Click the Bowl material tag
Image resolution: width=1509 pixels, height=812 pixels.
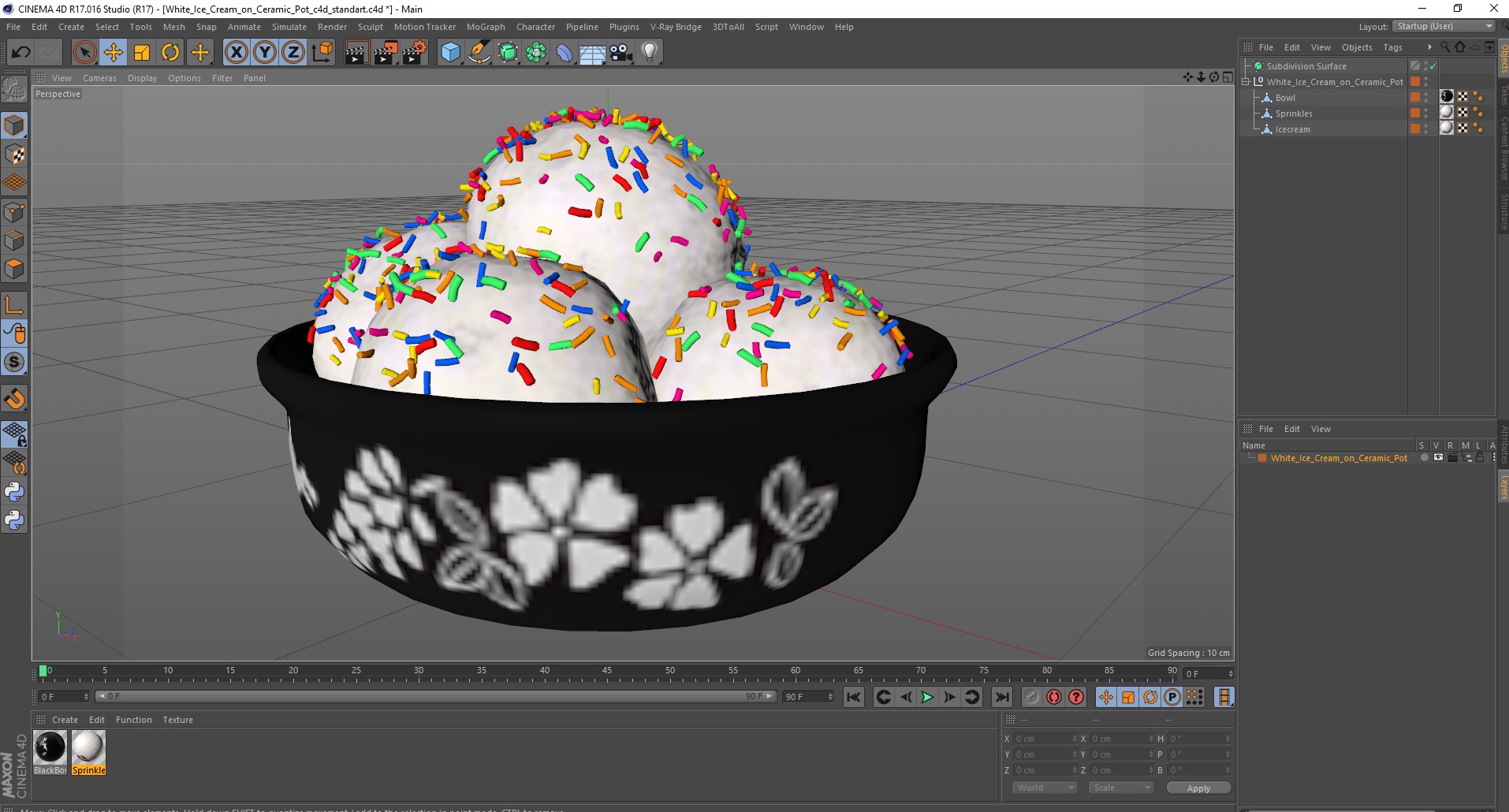(1447, 96)
